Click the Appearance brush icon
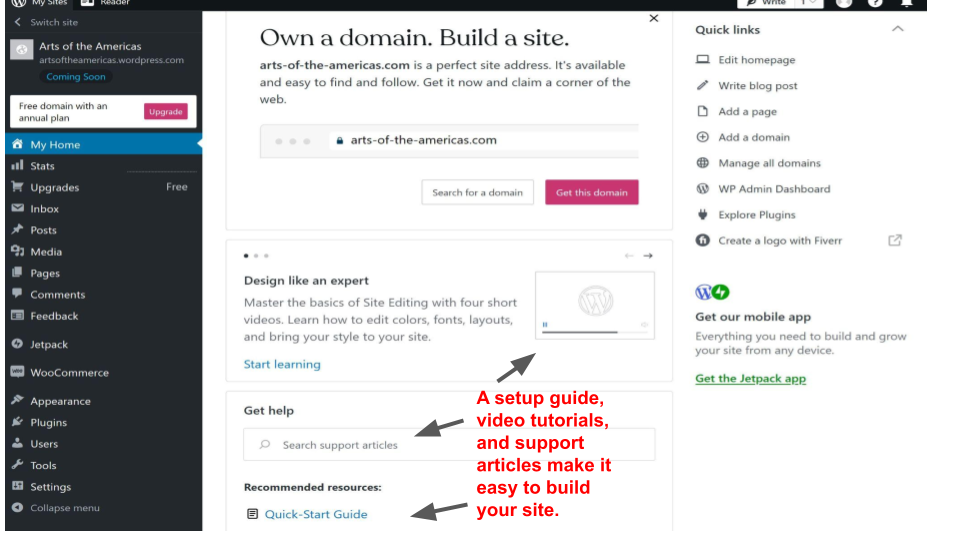The height and width of the screenshot is (540, 960). (17, 400)
